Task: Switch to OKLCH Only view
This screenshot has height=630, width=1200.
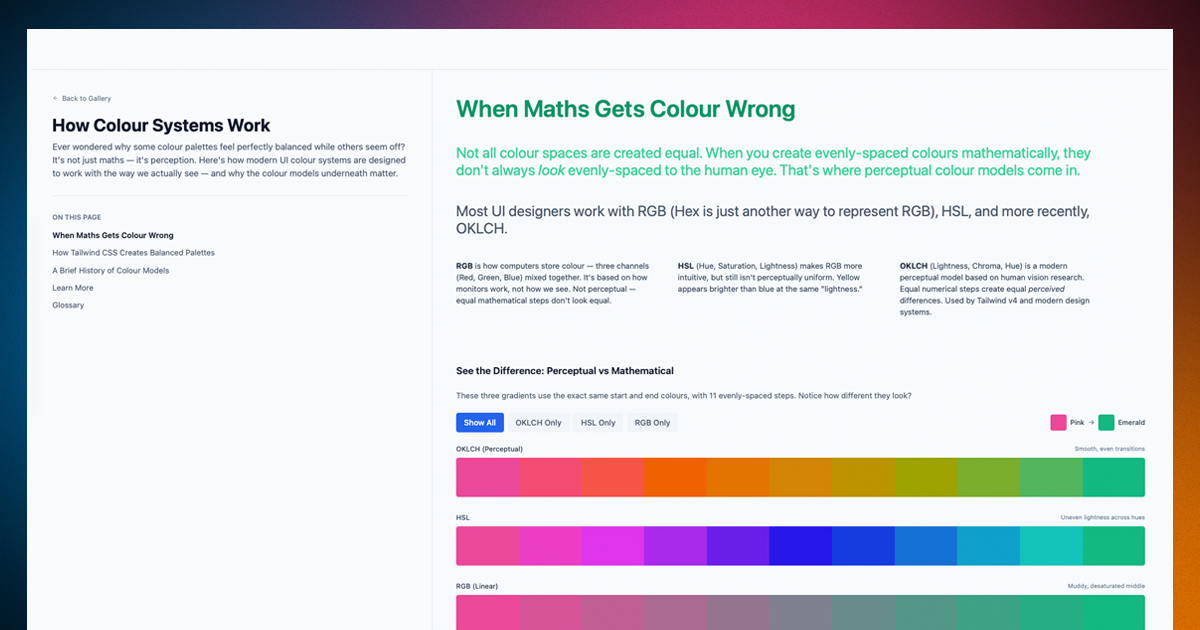Action: coord(539,423)
